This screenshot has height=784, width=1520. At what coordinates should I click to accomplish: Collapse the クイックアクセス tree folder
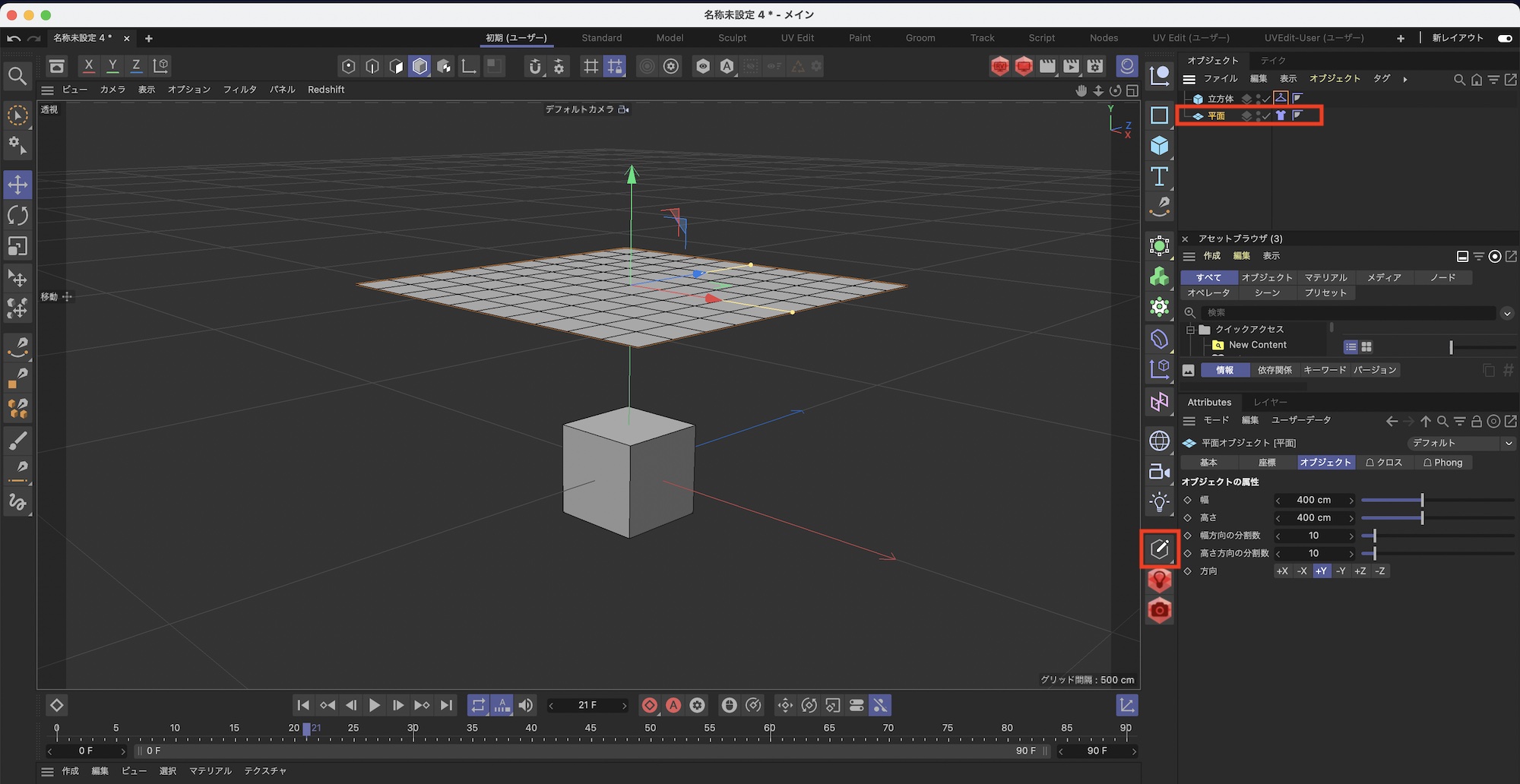pos(1190,330)
